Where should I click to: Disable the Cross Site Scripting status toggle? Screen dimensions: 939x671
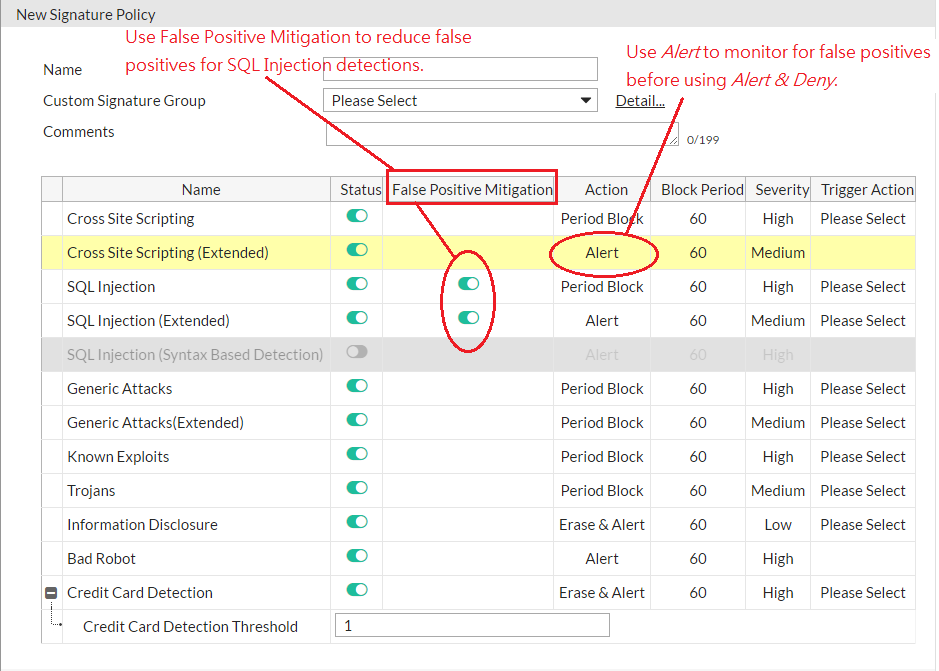pyautogui.click(x=357, y=218)
